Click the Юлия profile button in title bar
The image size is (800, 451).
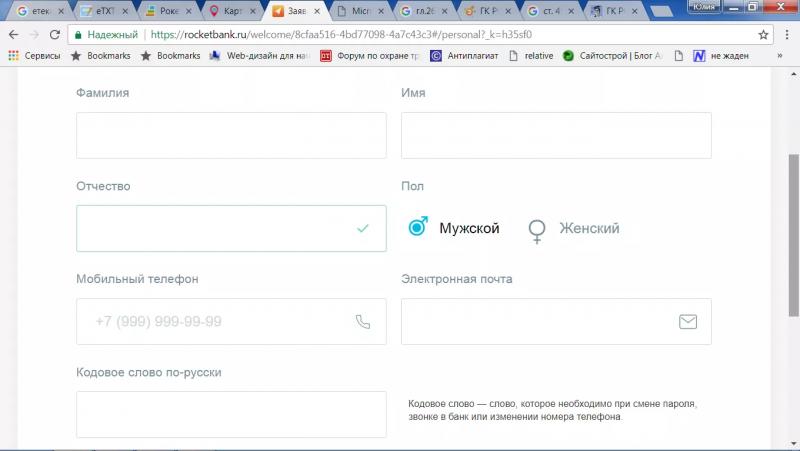click(x=704, y=6)
